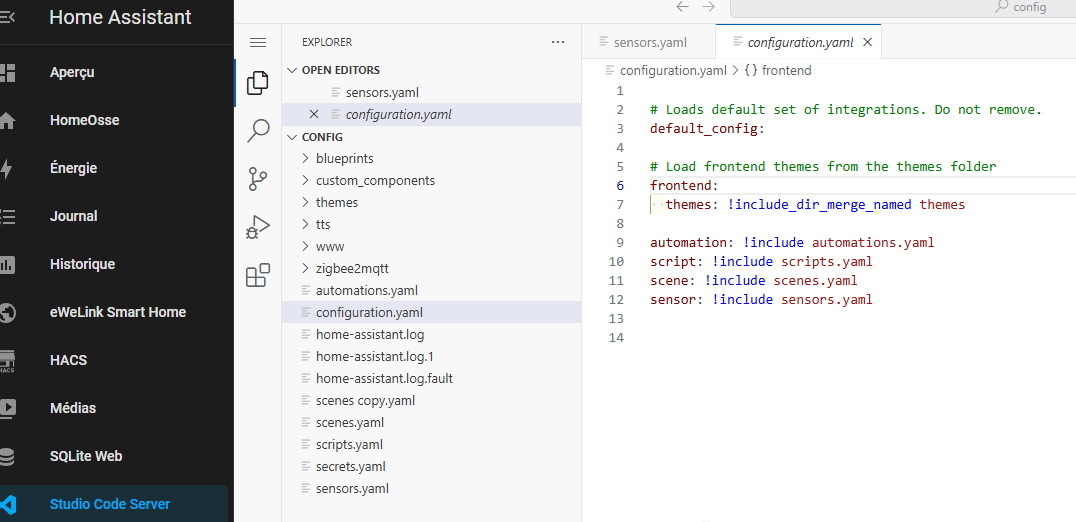Viewport: 1076px width, 522px height.
Task: Collapse the Home Assistant sidebar menu
Action: pyautogui.click(x=8, y=17)
